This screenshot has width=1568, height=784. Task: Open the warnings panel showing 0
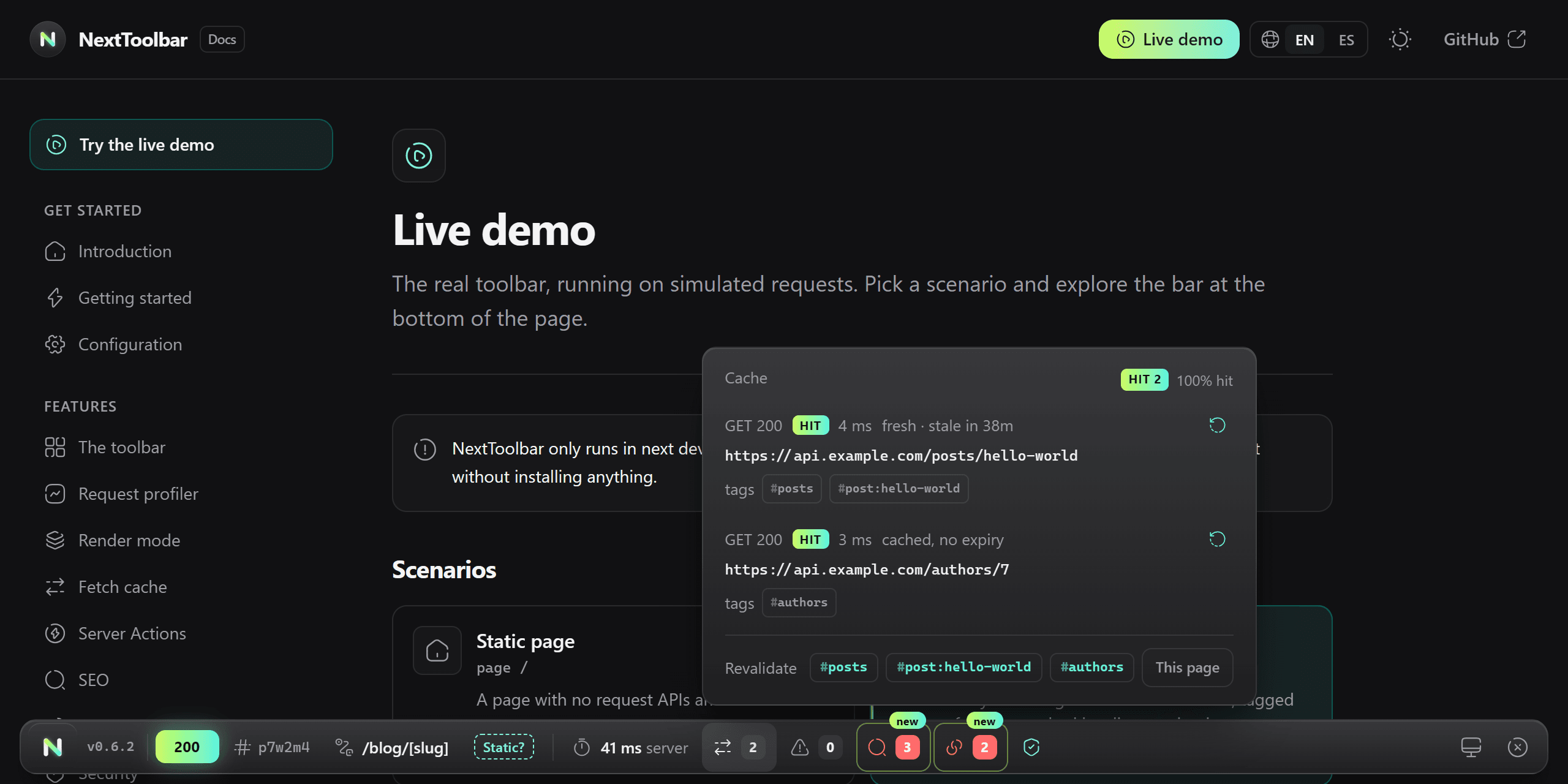[816, 747]
